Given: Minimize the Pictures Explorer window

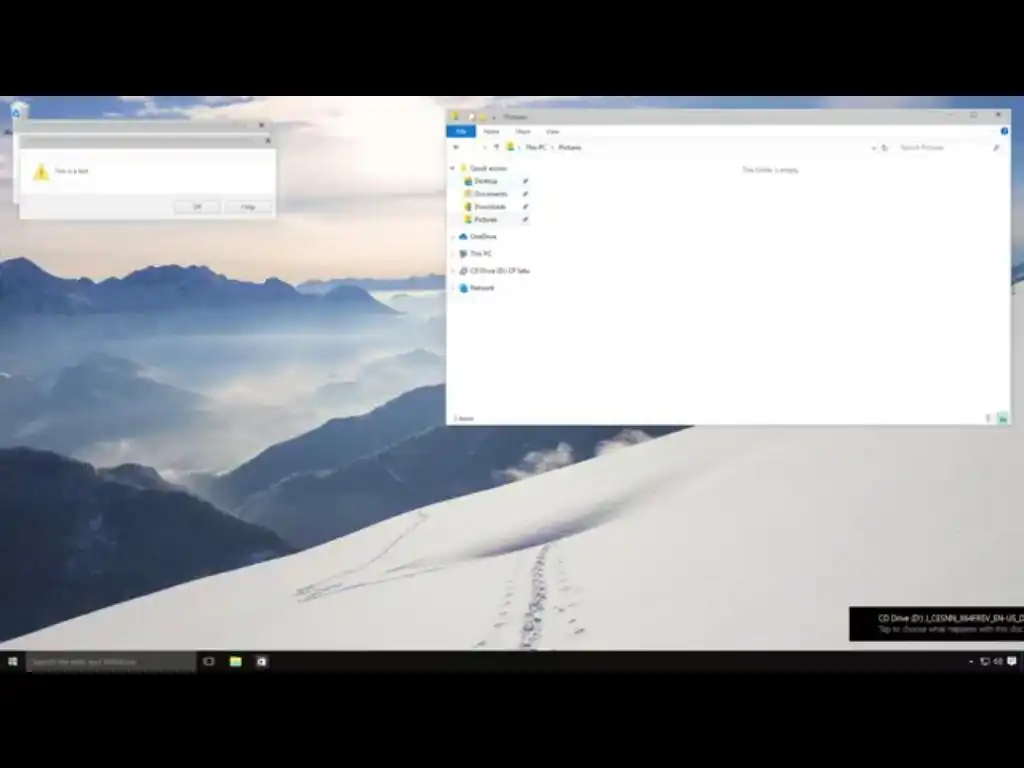Looking at the screenshot, I should (951, 116).
